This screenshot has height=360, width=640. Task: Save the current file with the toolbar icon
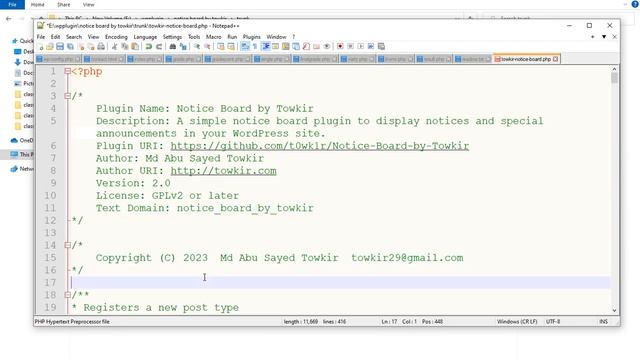60,47
